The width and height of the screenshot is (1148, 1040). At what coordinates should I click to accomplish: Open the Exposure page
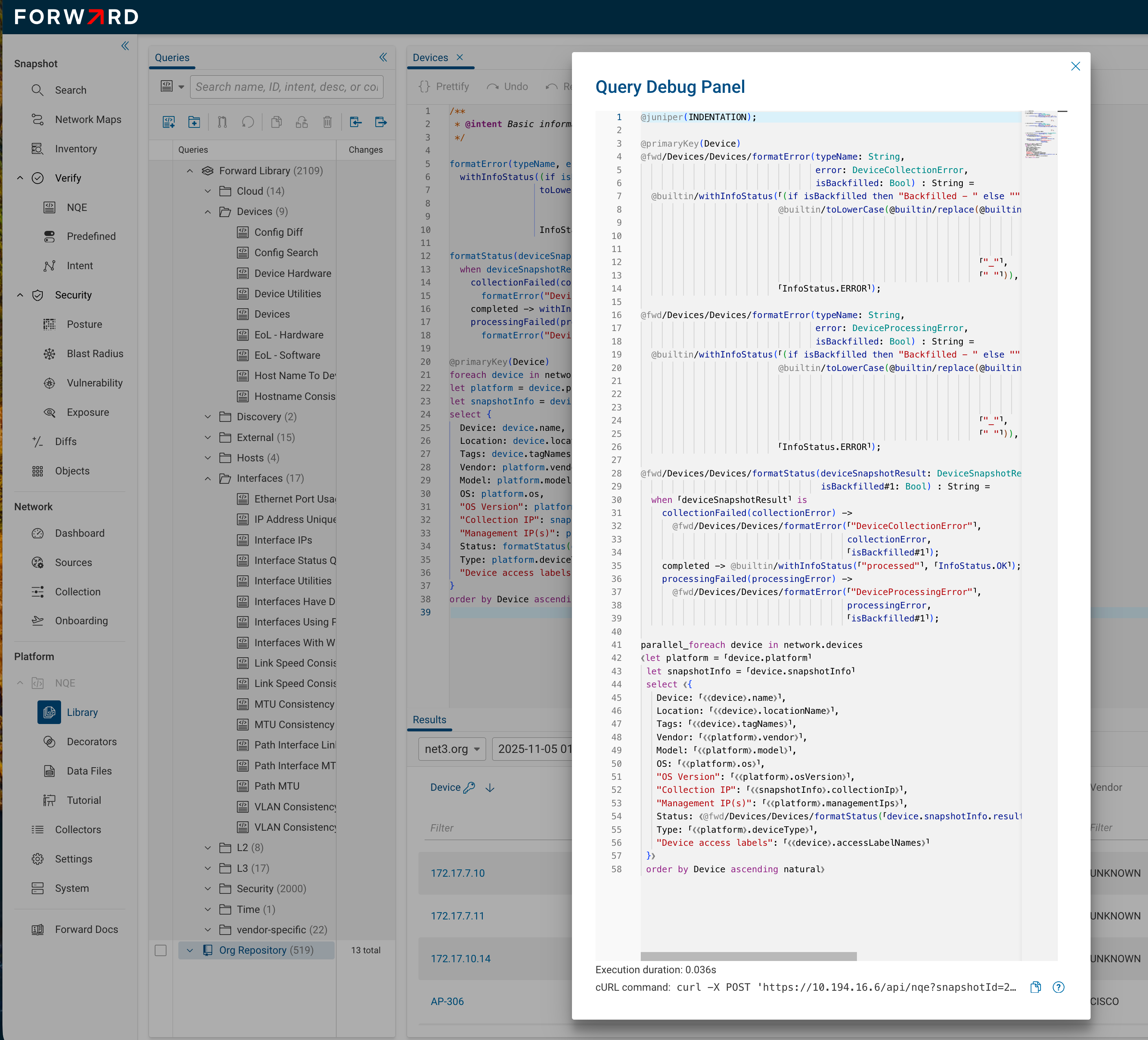(x=88, y=412)
